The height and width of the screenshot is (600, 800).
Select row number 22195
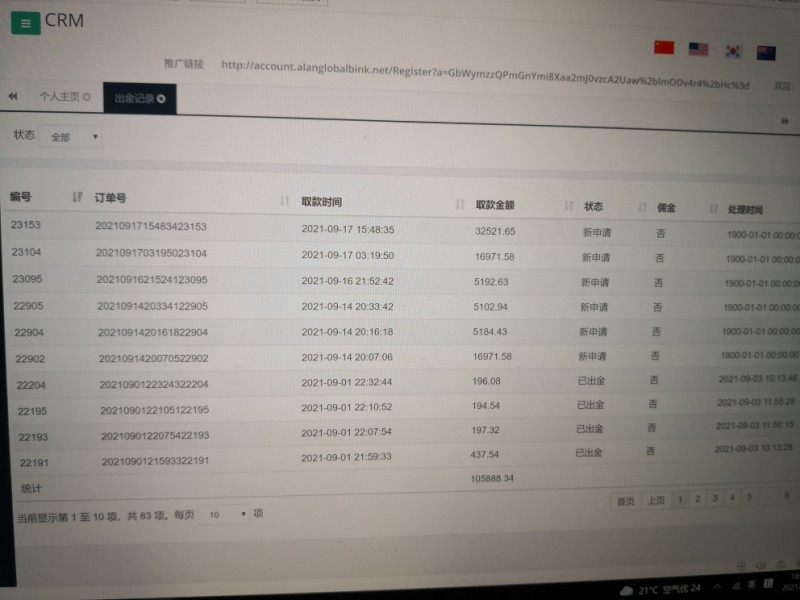tap(32, 411)
